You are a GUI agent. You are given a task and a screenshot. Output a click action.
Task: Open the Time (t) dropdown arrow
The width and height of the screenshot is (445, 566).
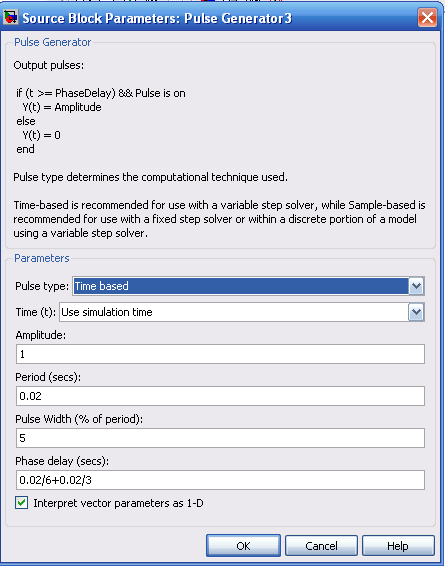coord(416,312)
